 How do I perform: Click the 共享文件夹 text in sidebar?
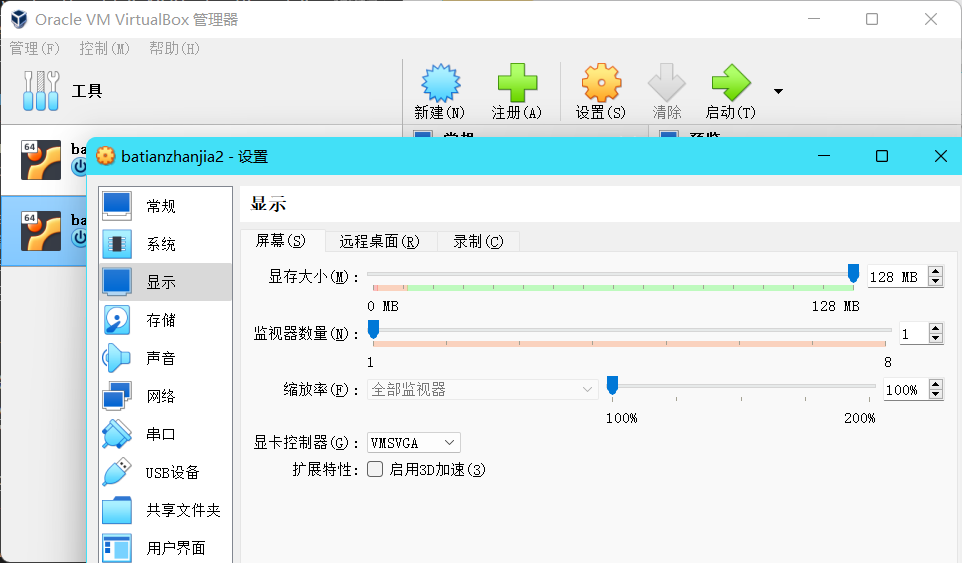coord(183,511)
